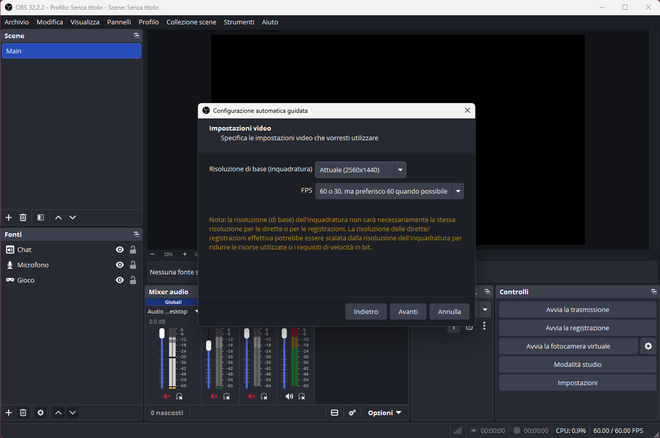Move scene down arrow in Scene panel
Screen dimensions: 660x438
point(72,218)
